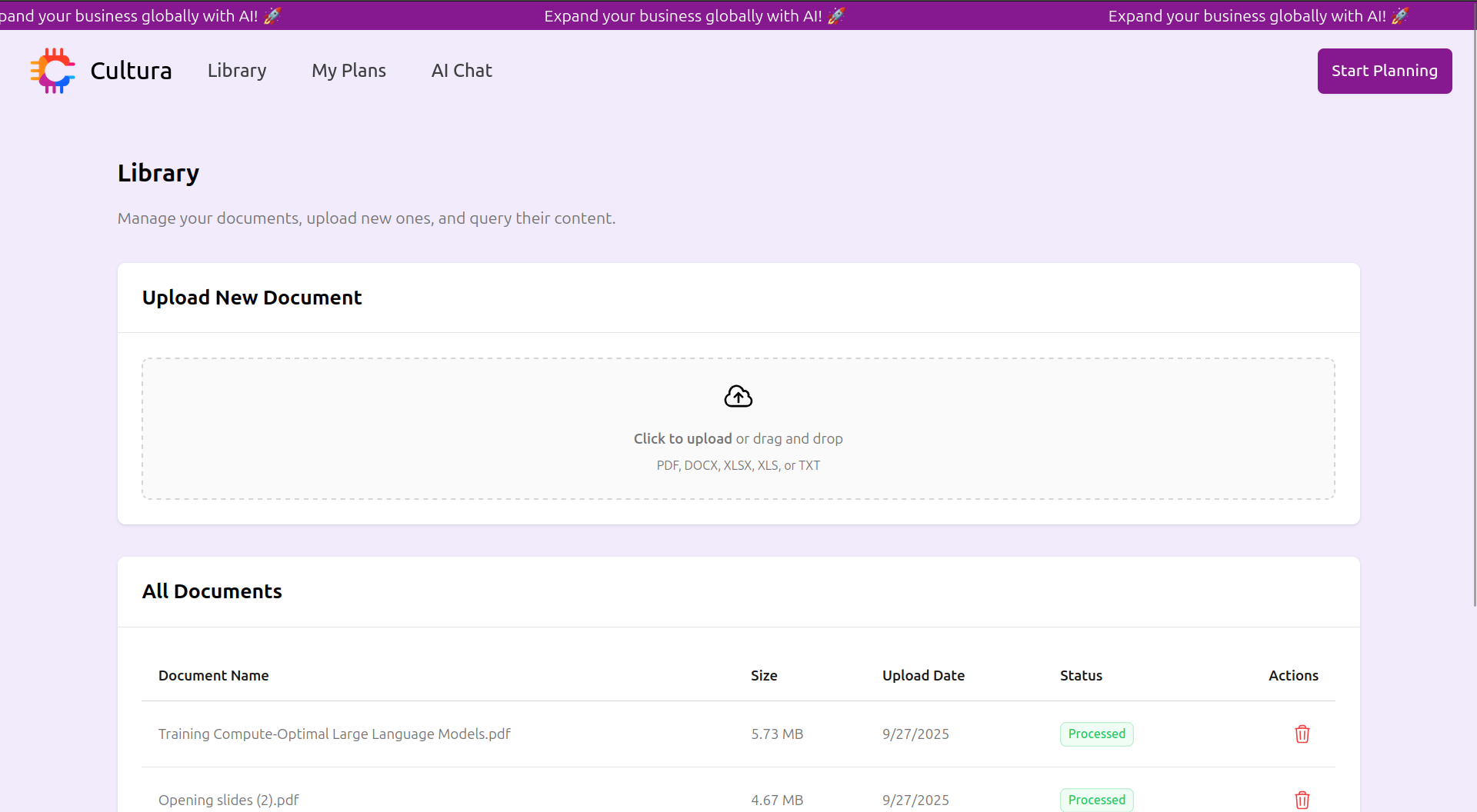Screen dimensions: 1477x812
Task: Click the Size column header
Action: 764,675
